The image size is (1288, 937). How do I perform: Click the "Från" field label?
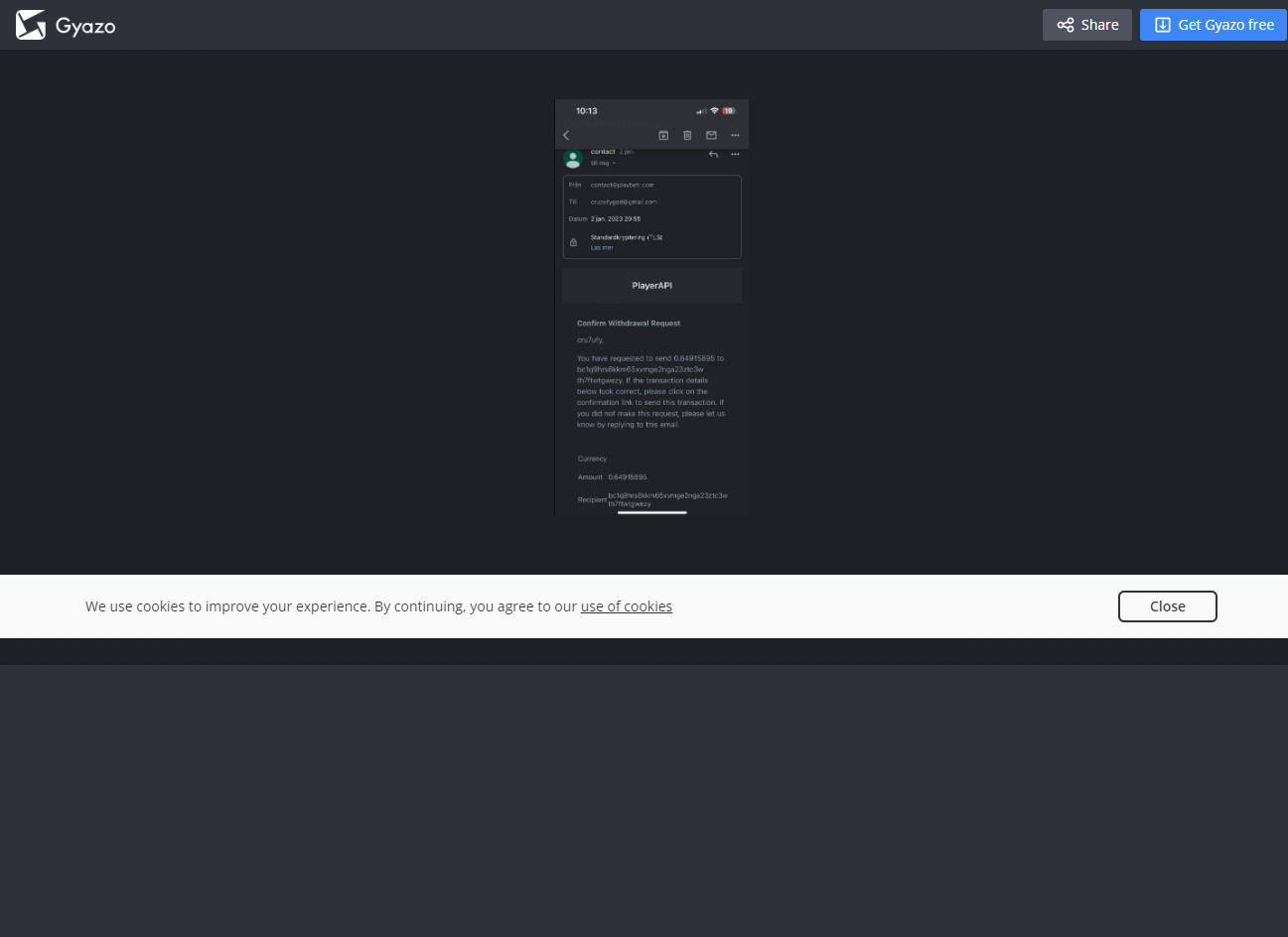pyautogui.click(x=575, y=185)
